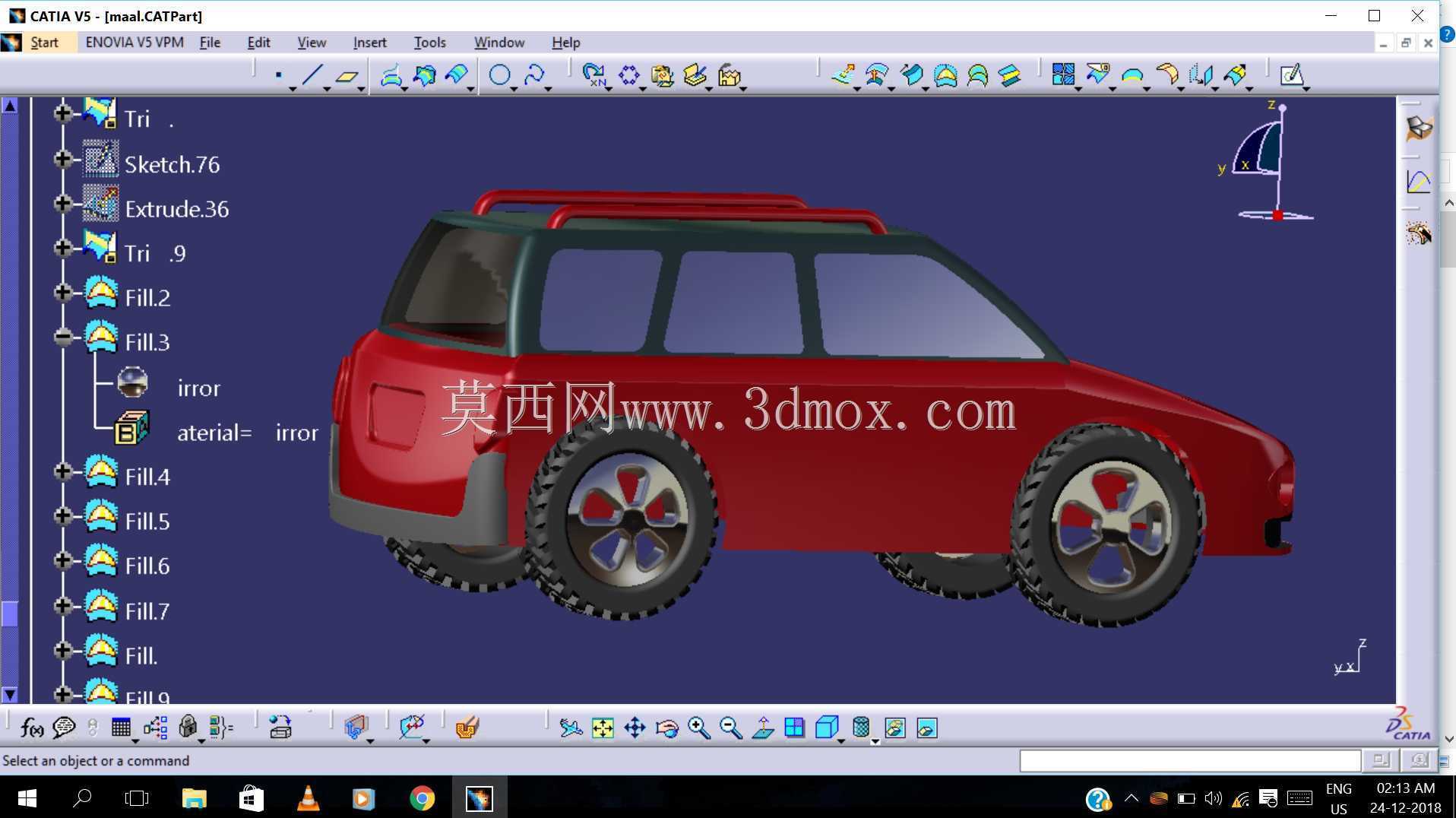Viewport: 1456px width, 818px height.
Task: Click the Isometric View cube icon
Action: point(826,728)
